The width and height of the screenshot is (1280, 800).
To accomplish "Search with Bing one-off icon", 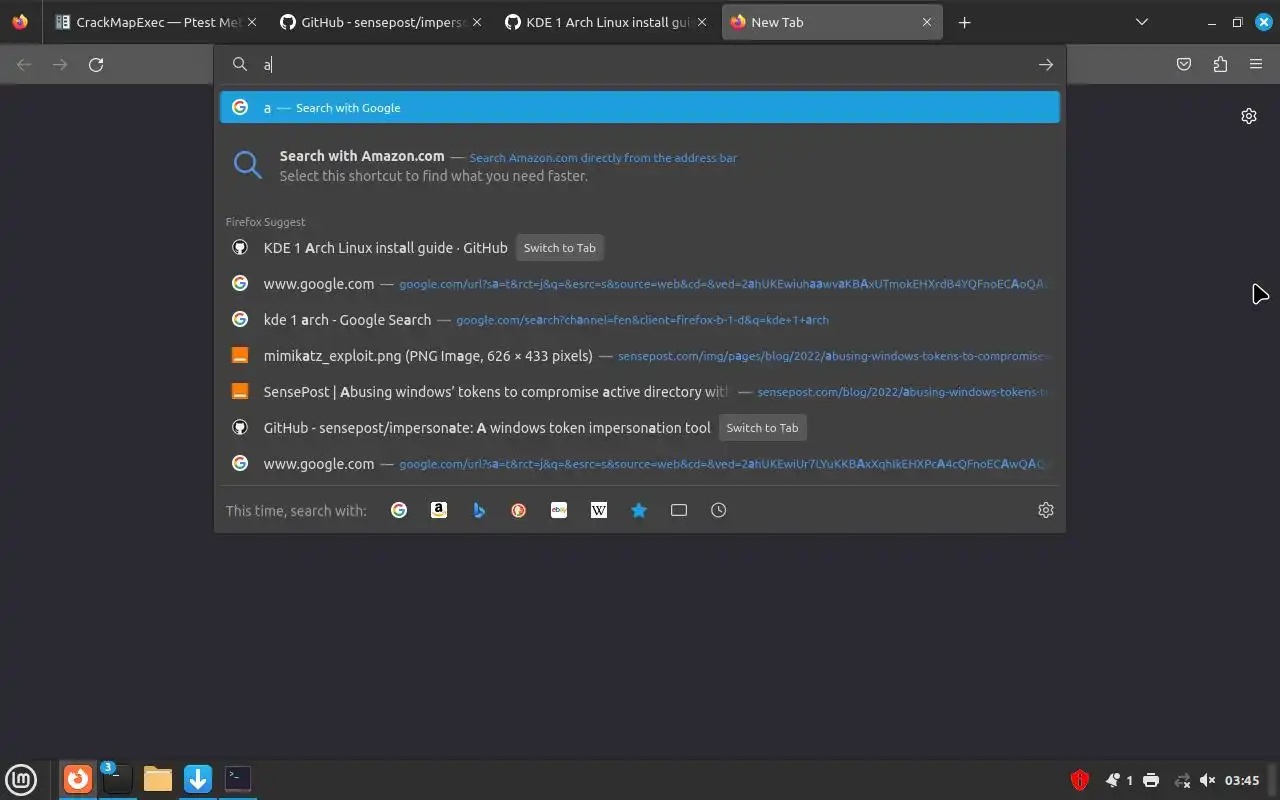I will click(x=479, y=510).
